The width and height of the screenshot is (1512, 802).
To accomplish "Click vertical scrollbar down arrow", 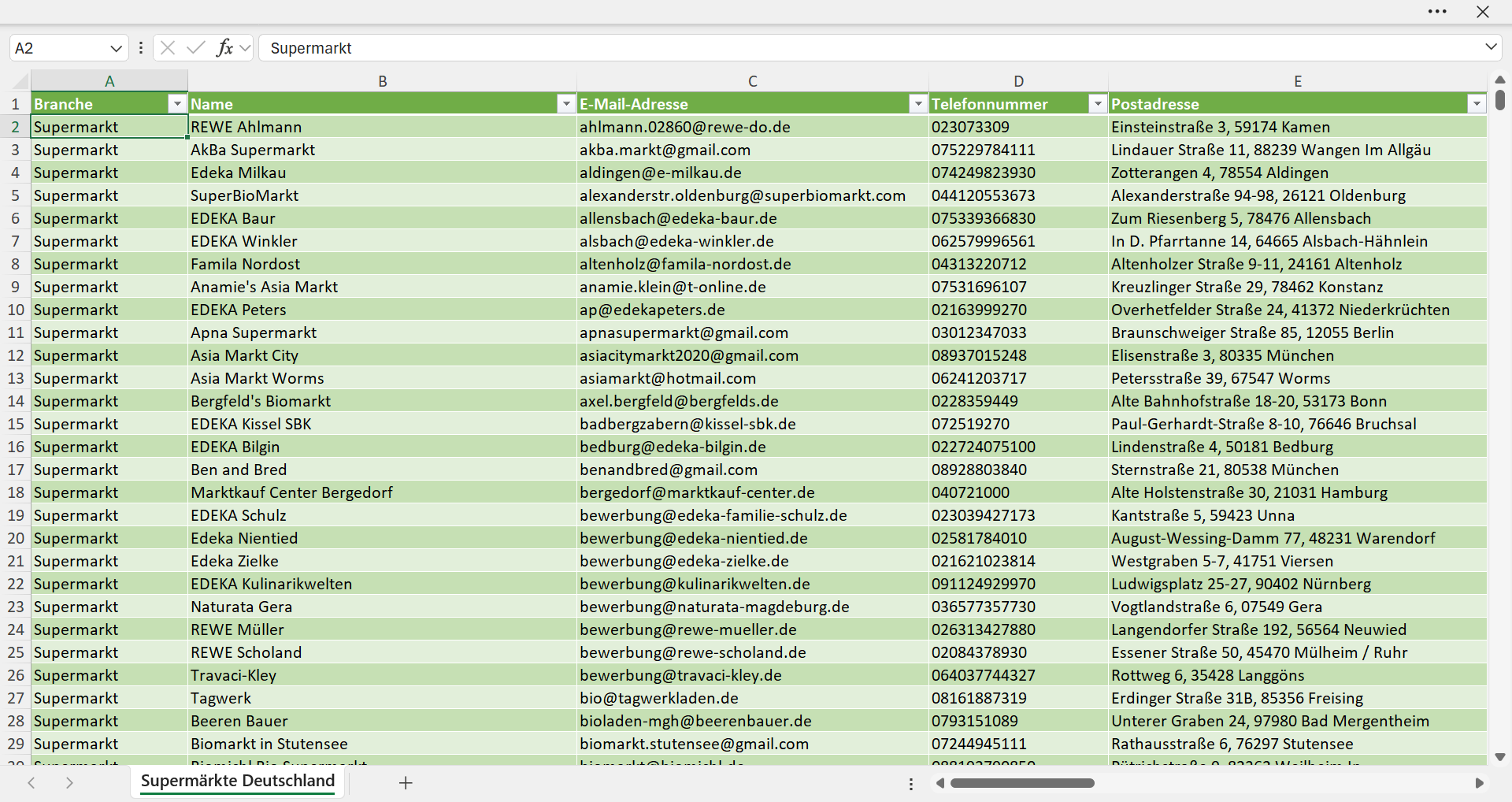I will point(1500,757).
